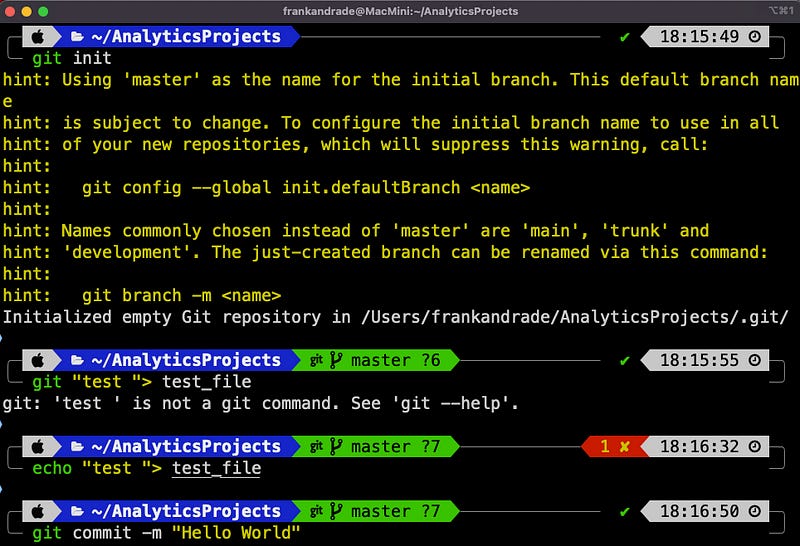Click the 'git init' command text
800x546 pixels.
[72, 58]
